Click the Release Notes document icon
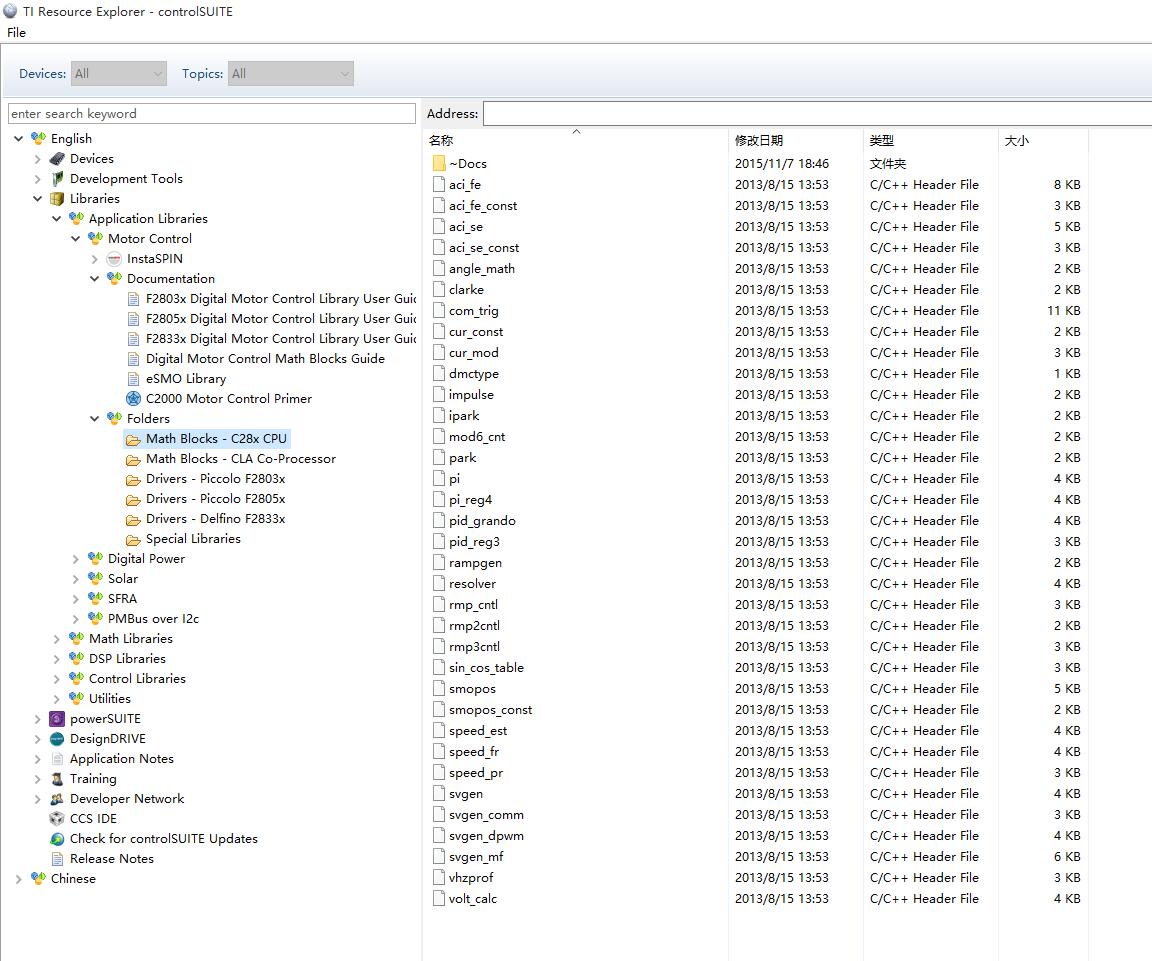Image resolution: width=1152 pixels, height=961 pixels. (57, 858)
